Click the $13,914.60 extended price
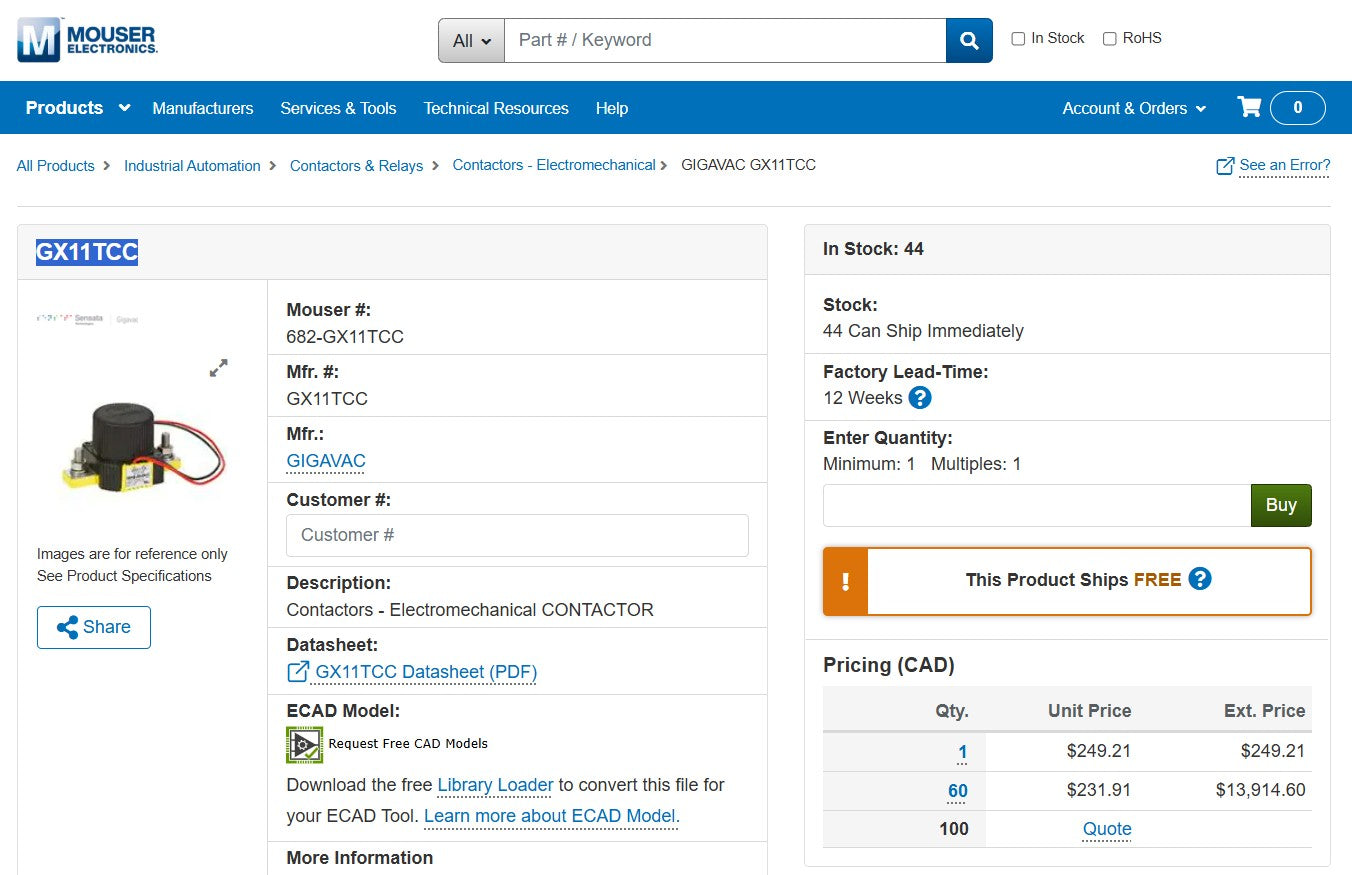This screenshot has height=875, width=1352. click(1261, 790)
